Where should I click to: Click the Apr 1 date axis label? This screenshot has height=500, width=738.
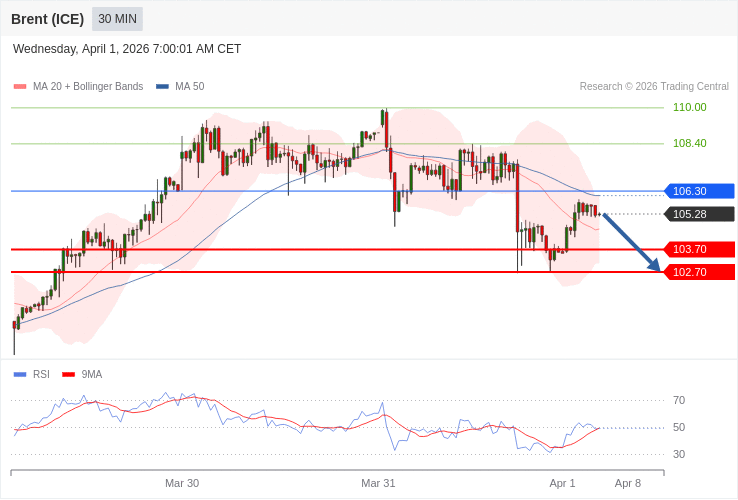(562, 483)
